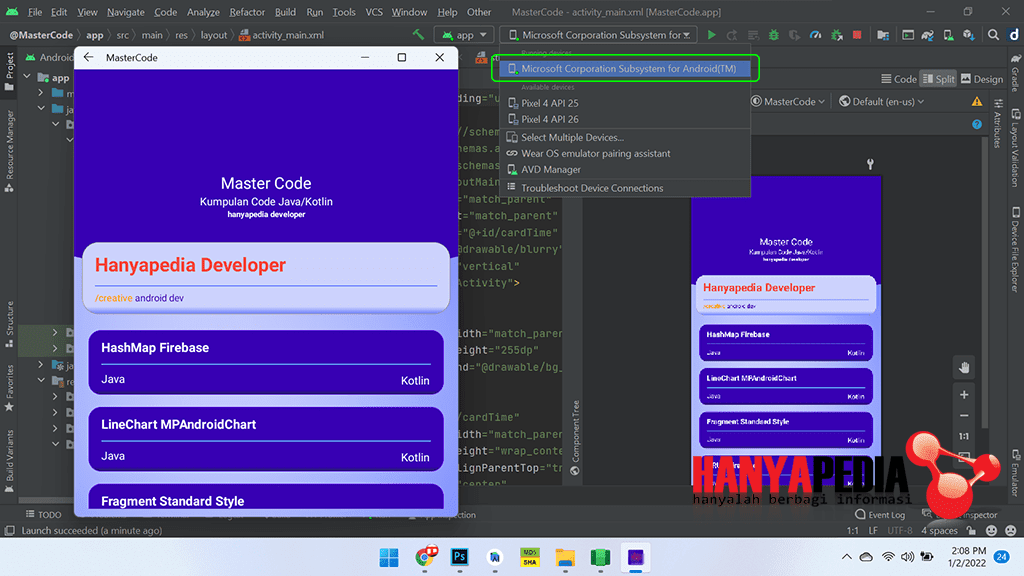The width and height of the screenshot is (1024, 576).
Task: Select Troubleshoot Device Connections
Action: point(625,188)
